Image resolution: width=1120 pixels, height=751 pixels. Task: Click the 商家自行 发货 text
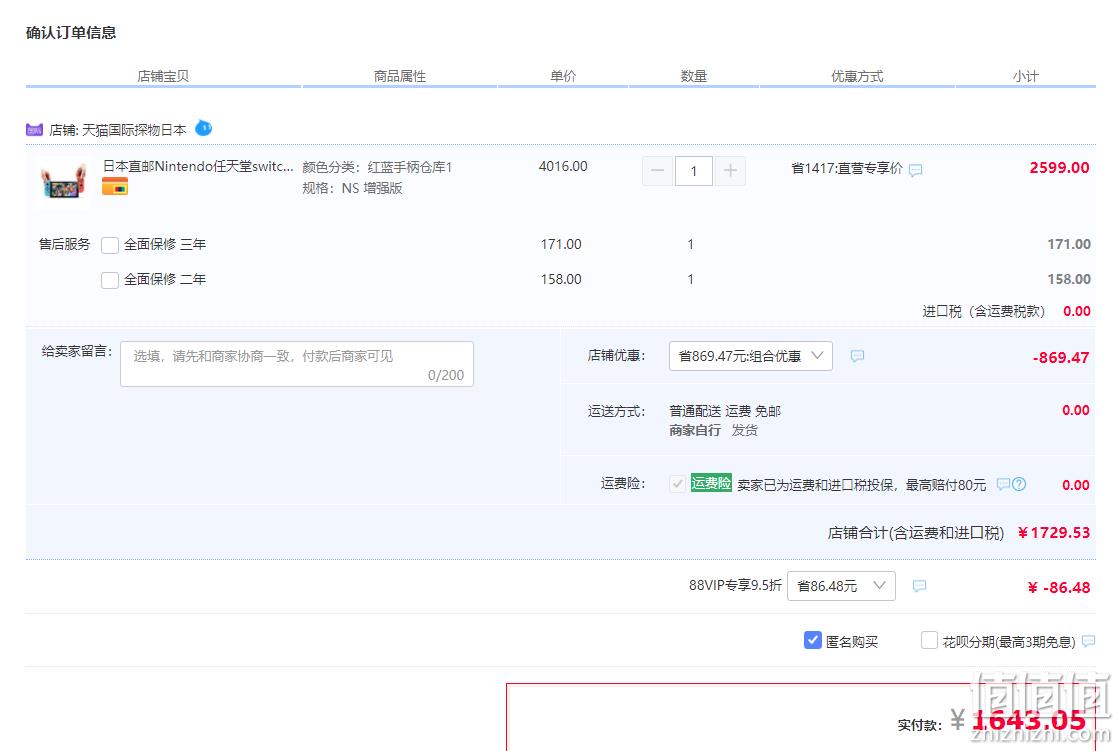pyautogui.click(x=714, y=430)
